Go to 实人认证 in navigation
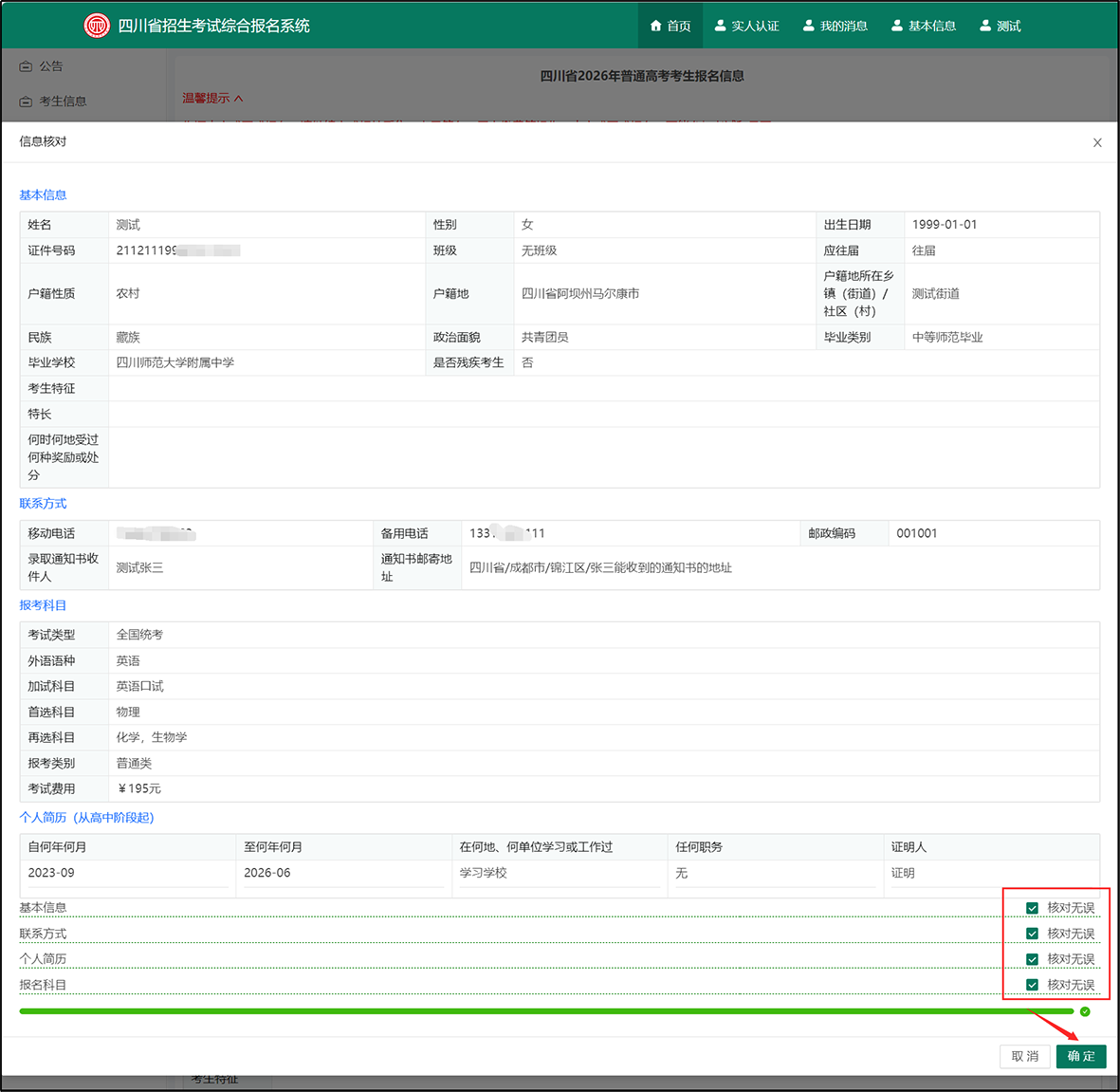 pyautogui.click(x=746, y=26)
